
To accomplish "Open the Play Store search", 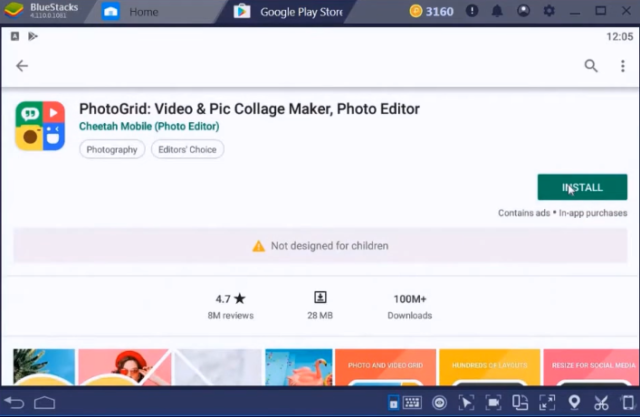I will point(591,66).
